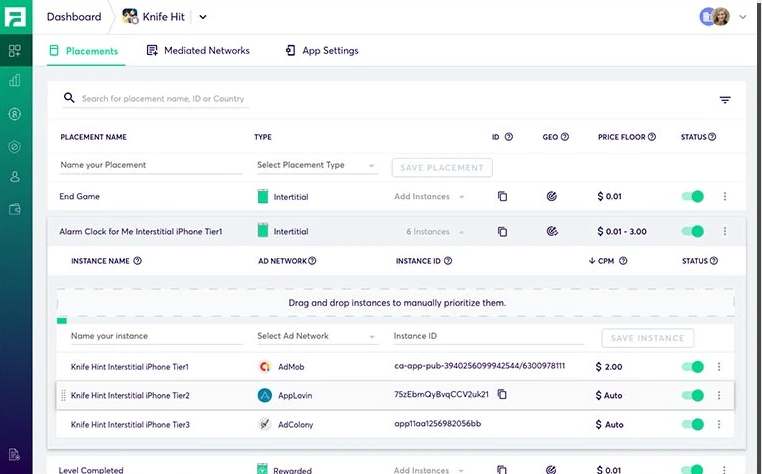Focus the Name your instance field
The width and height of the screenshot is (762, 474).
pos(156,336)
